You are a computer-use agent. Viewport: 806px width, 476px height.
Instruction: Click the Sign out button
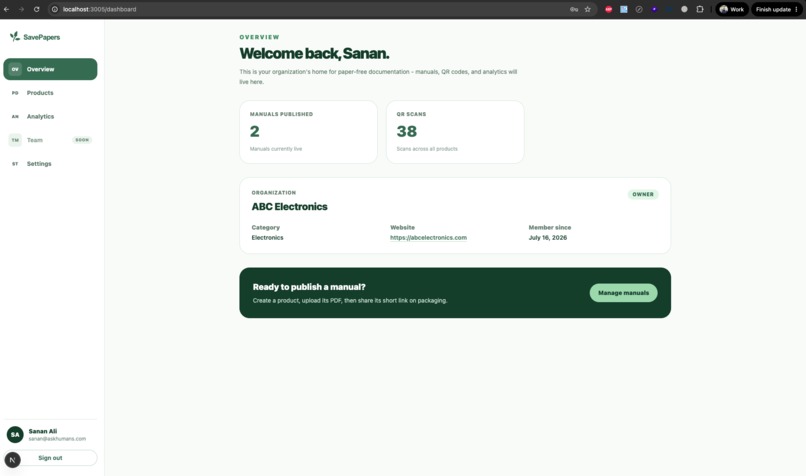50,458
